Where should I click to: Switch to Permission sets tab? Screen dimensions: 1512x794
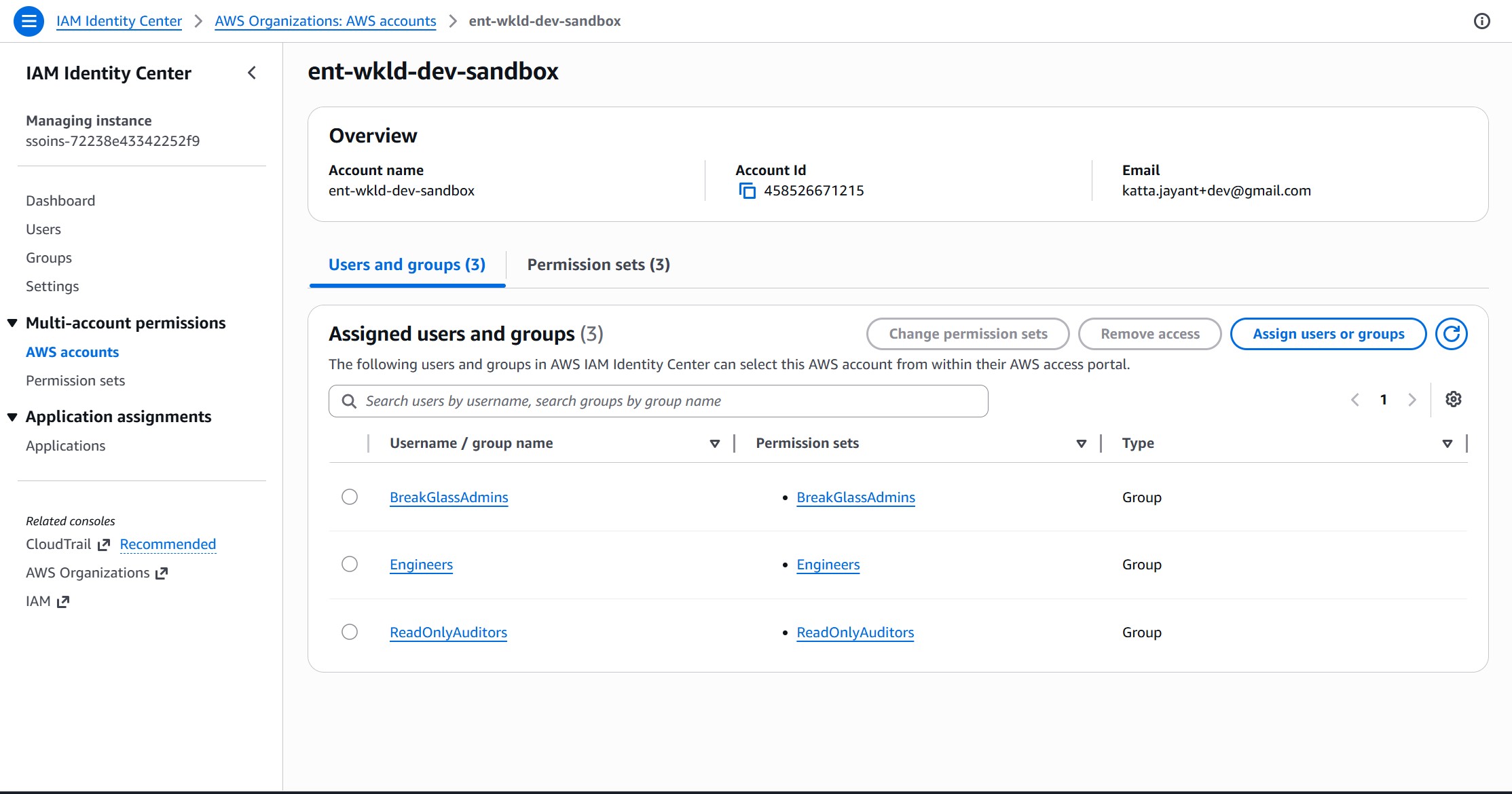598,265
